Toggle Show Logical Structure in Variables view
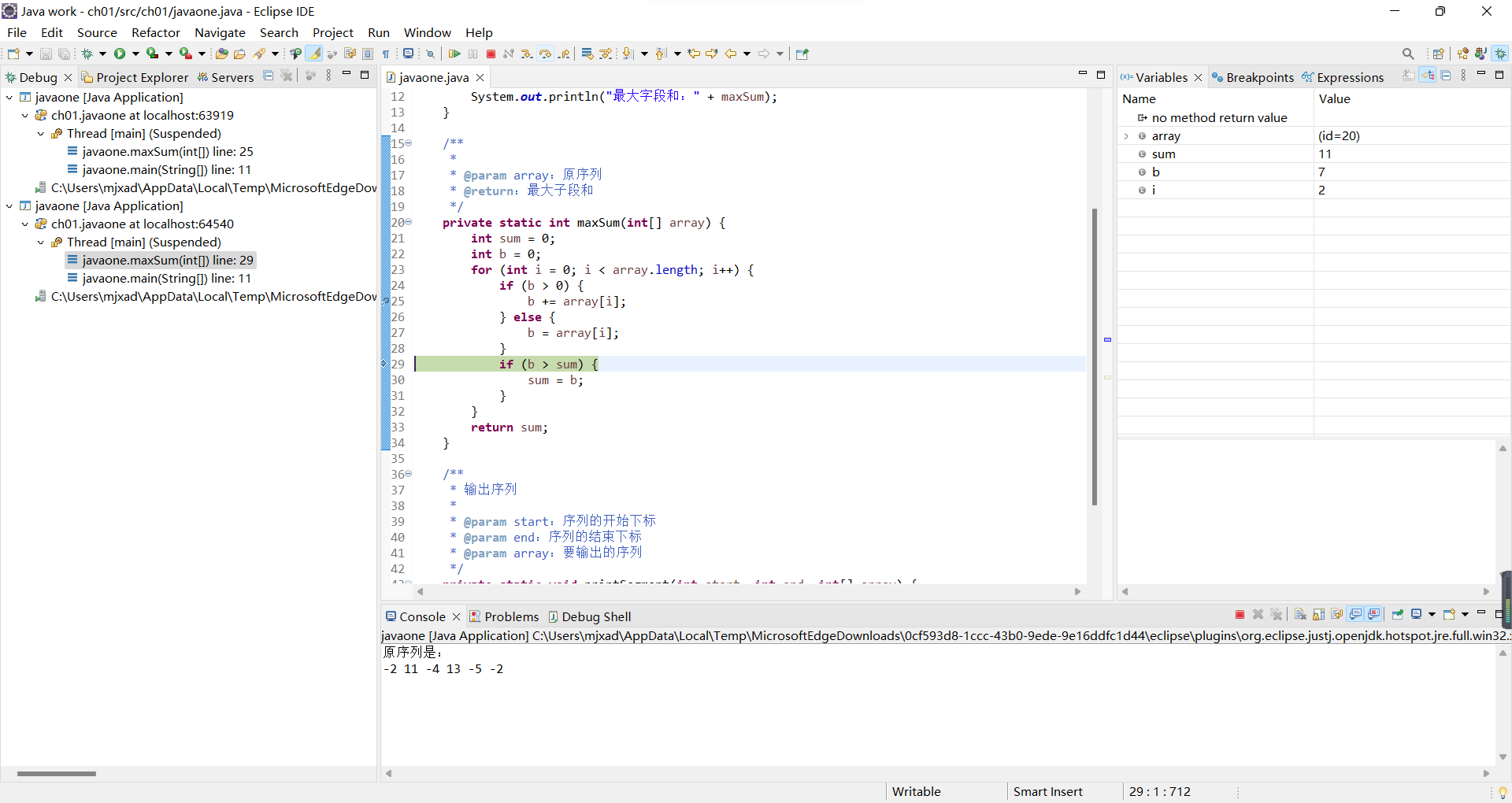The width and height of the screenshot is (1512, 803). pyautogui.click(x=1428, y=76)
